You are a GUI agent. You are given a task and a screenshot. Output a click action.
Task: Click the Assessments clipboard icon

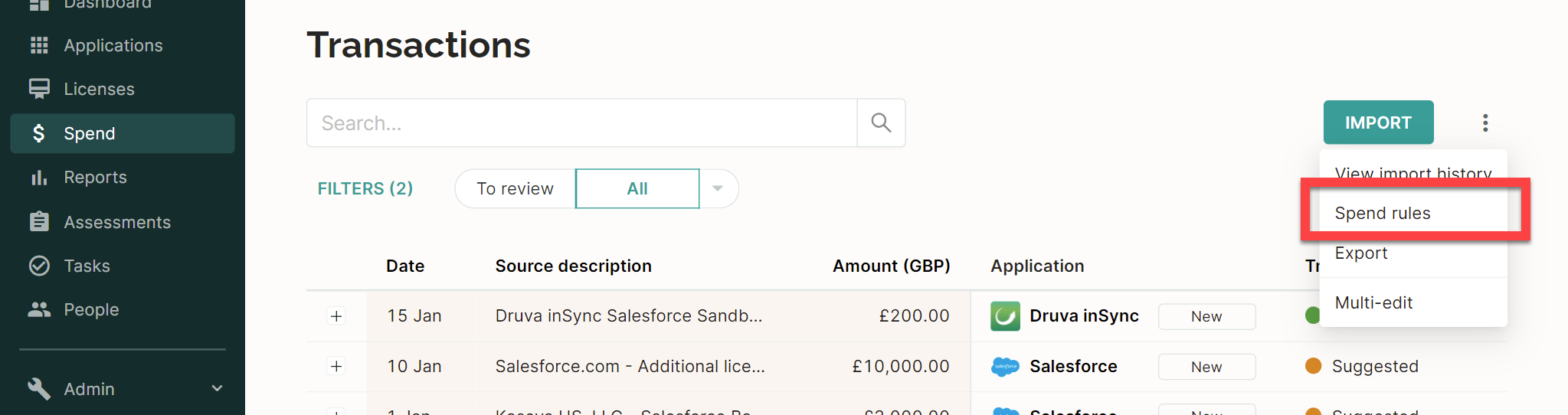39,222
